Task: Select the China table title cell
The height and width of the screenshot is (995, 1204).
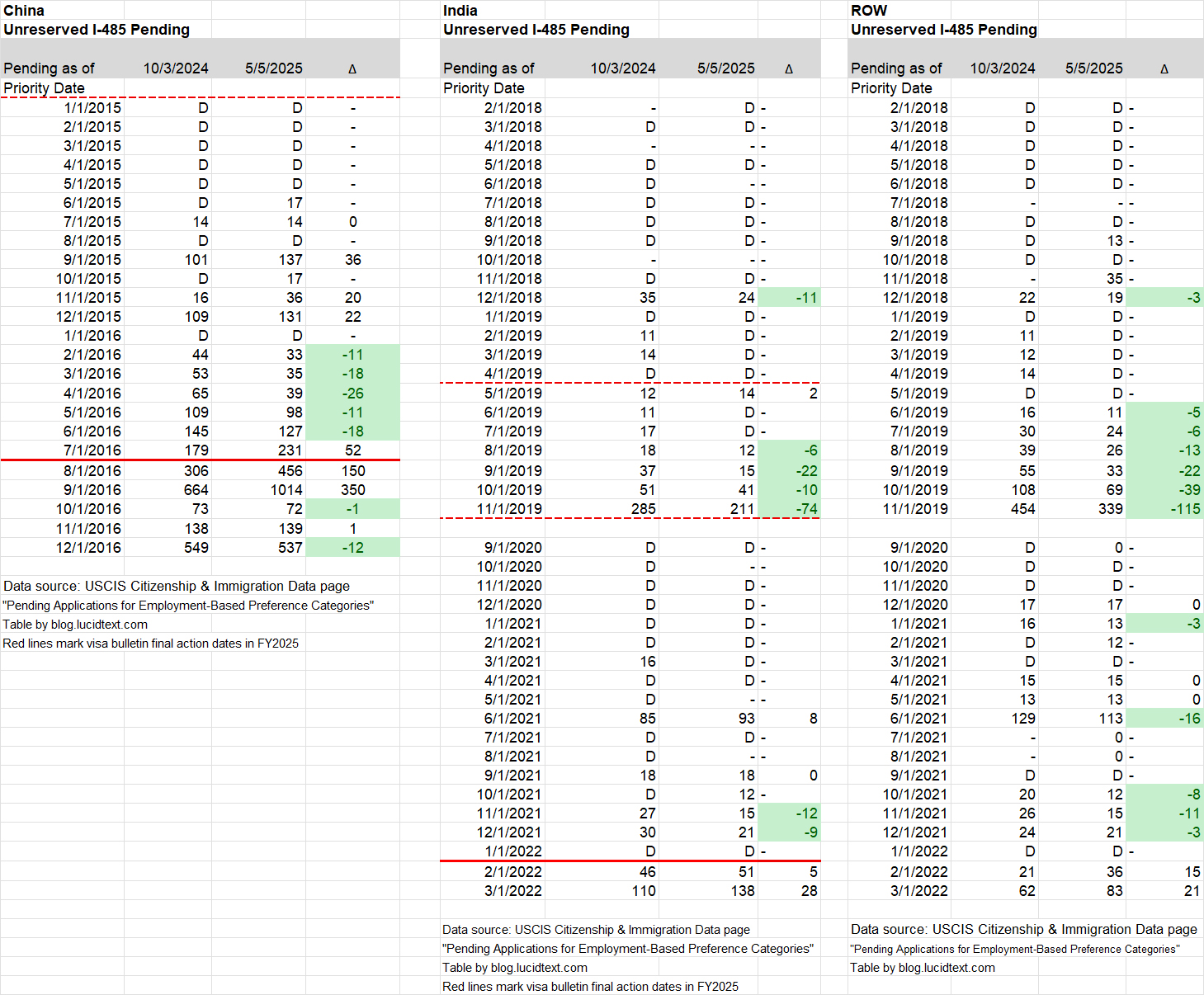Action: coord(25,11)
